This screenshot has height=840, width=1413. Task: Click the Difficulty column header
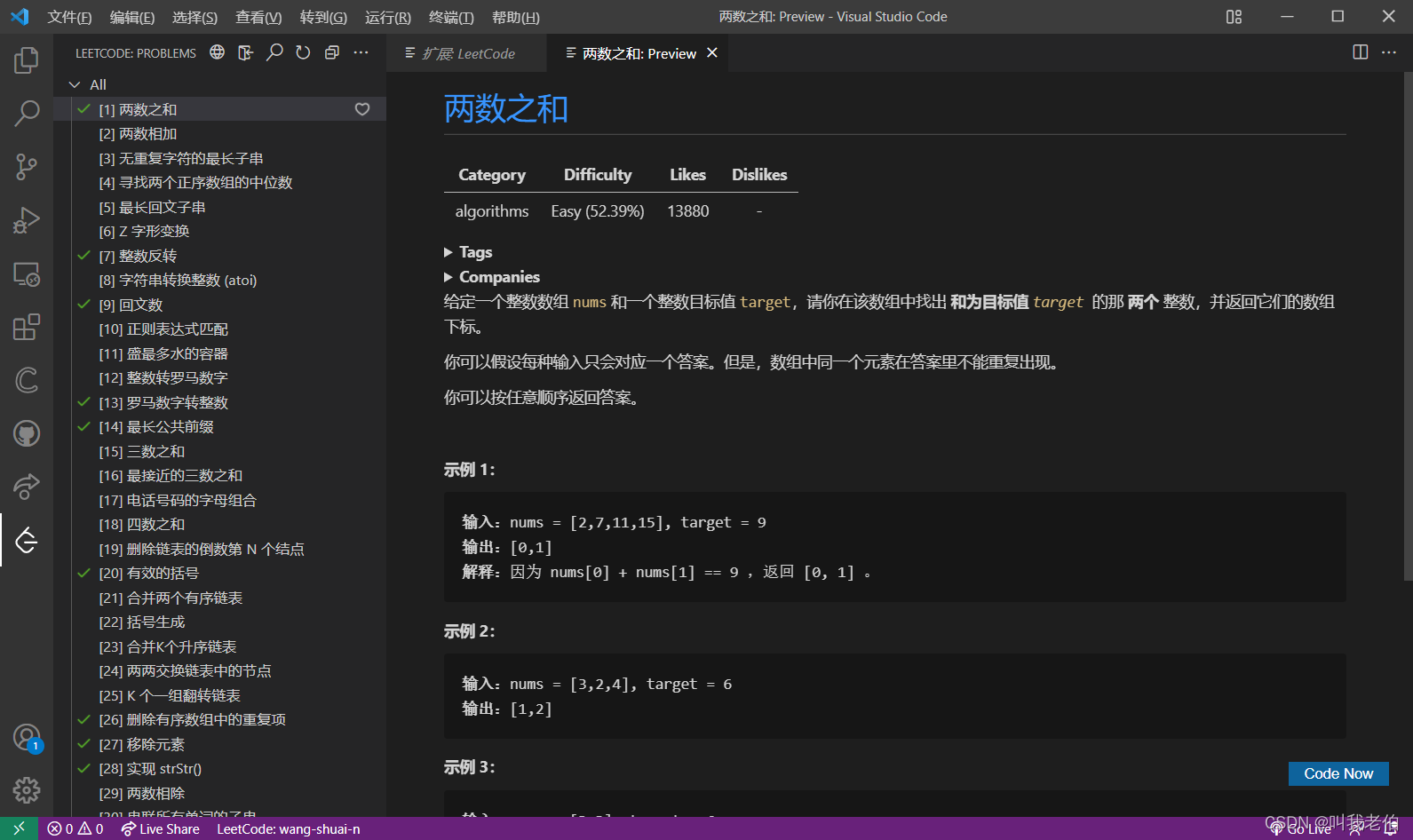click(598, 175)
